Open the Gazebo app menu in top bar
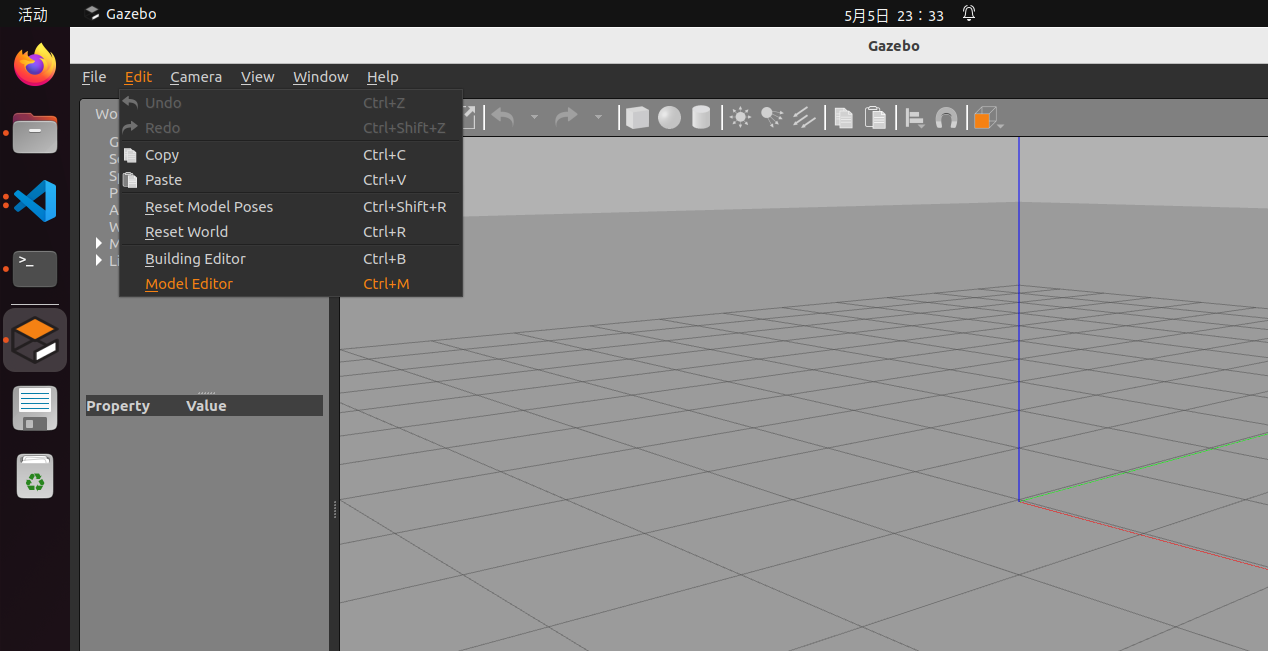1268x651 pixels. tap(121, 14)
